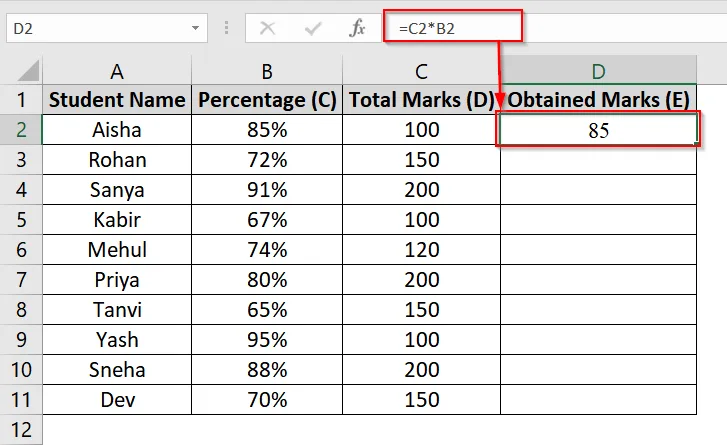Select row 12 header

(x=21, y=430)
